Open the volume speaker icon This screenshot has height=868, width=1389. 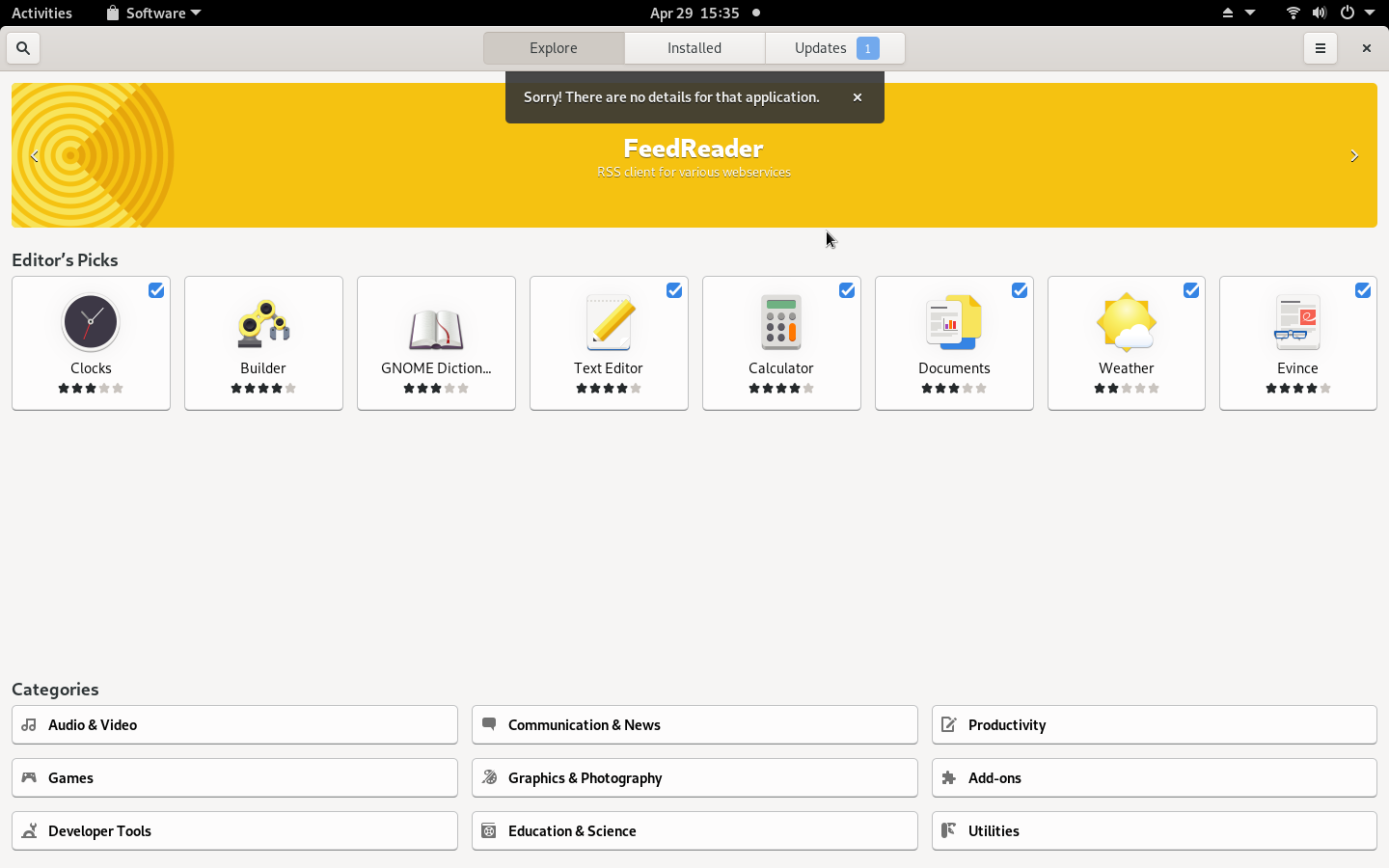(x=1320, y=13)
